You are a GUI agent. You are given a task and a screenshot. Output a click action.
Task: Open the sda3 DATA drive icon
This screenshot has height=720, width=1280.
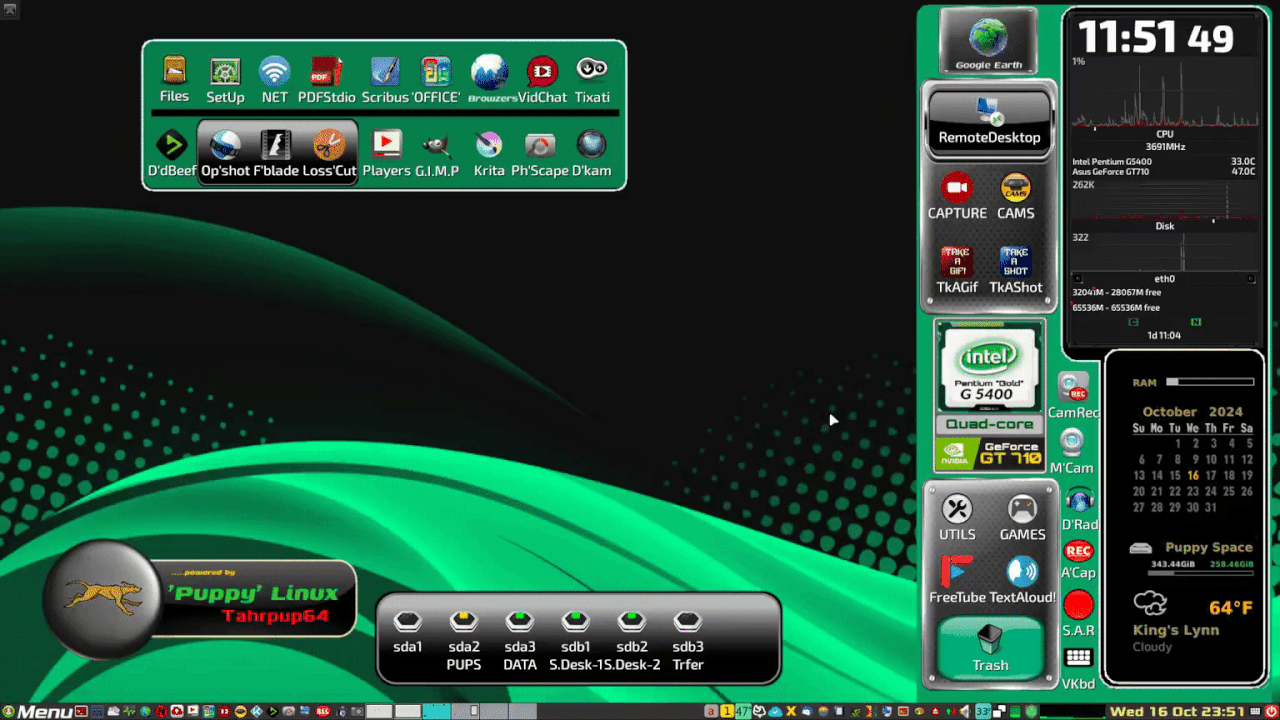[x=519, y=622]
